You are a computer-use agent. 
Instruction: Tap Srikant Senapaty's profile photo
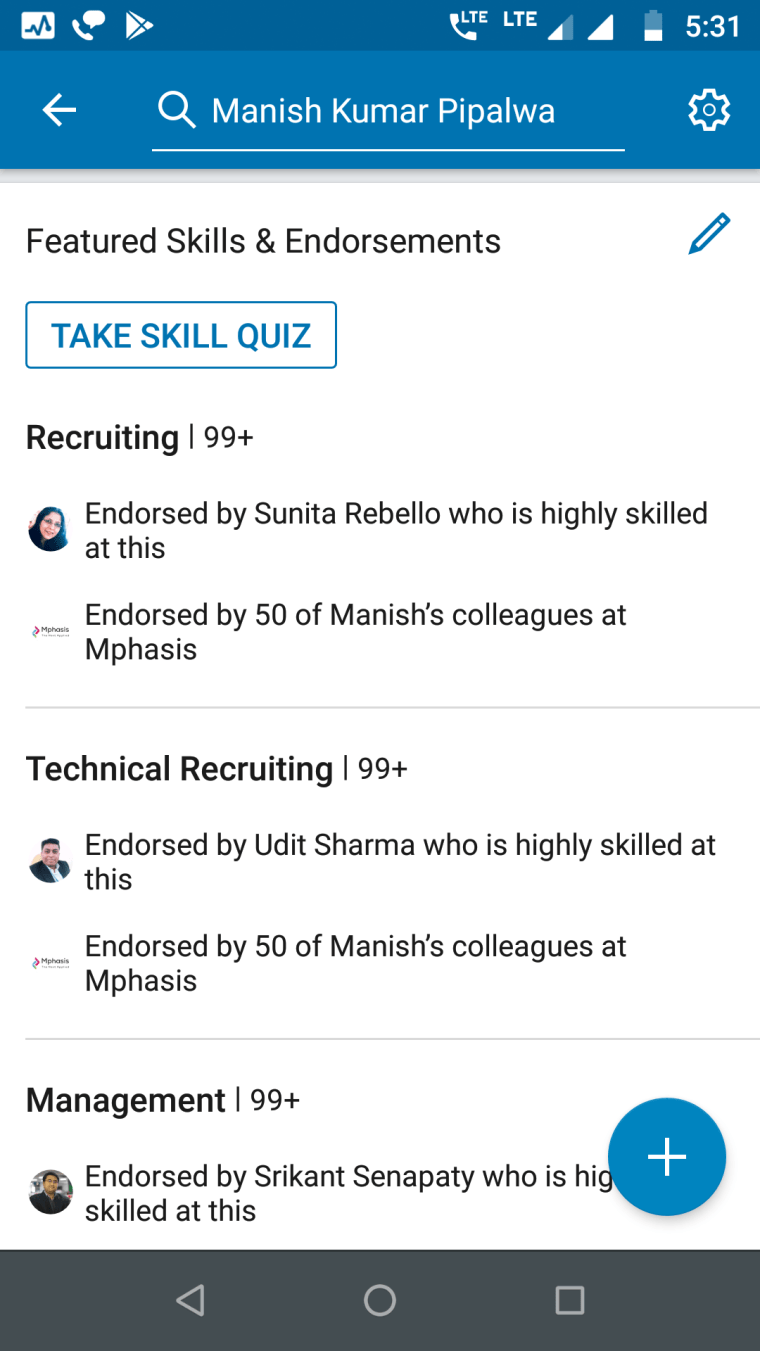(50, 1192)
